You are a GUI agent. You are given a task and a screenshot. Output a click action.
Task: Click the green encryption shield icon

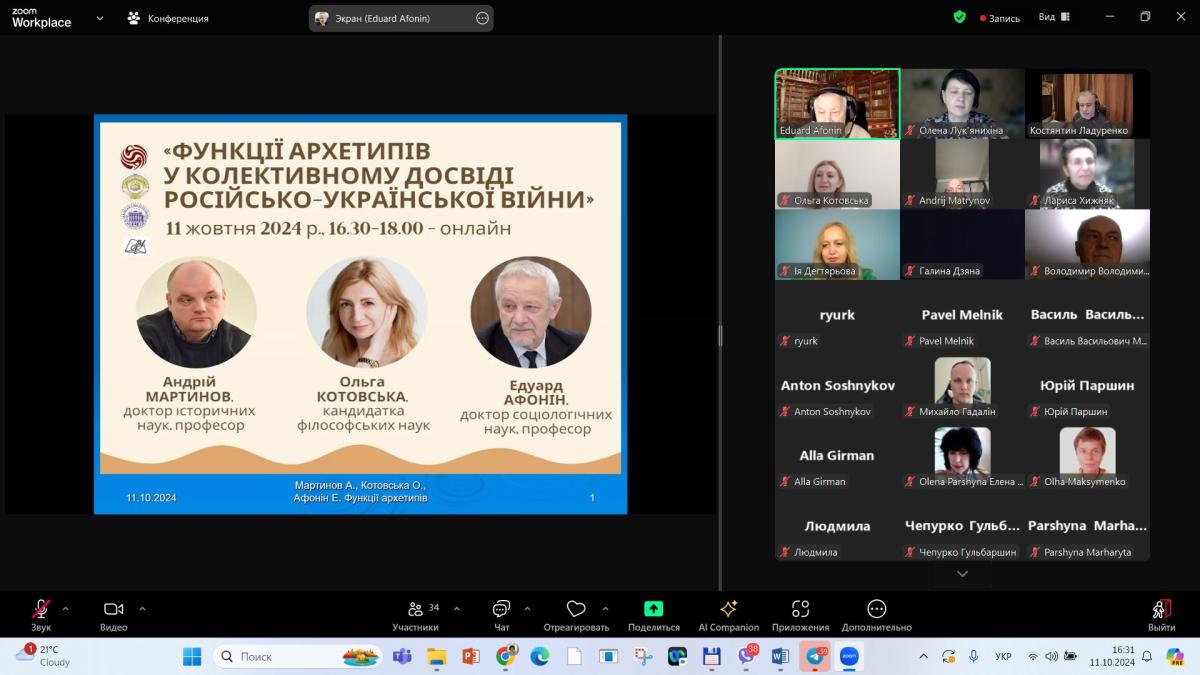[960, 17]
